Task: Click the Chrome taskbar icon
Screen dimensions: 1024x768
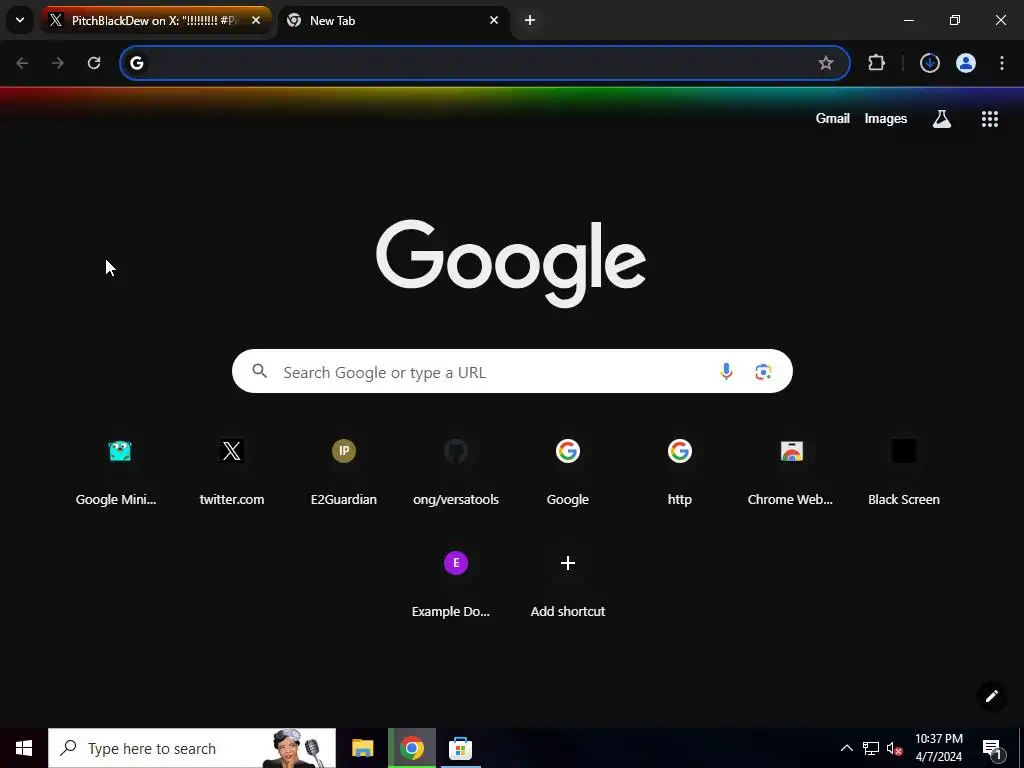Action: click(411, 748)
